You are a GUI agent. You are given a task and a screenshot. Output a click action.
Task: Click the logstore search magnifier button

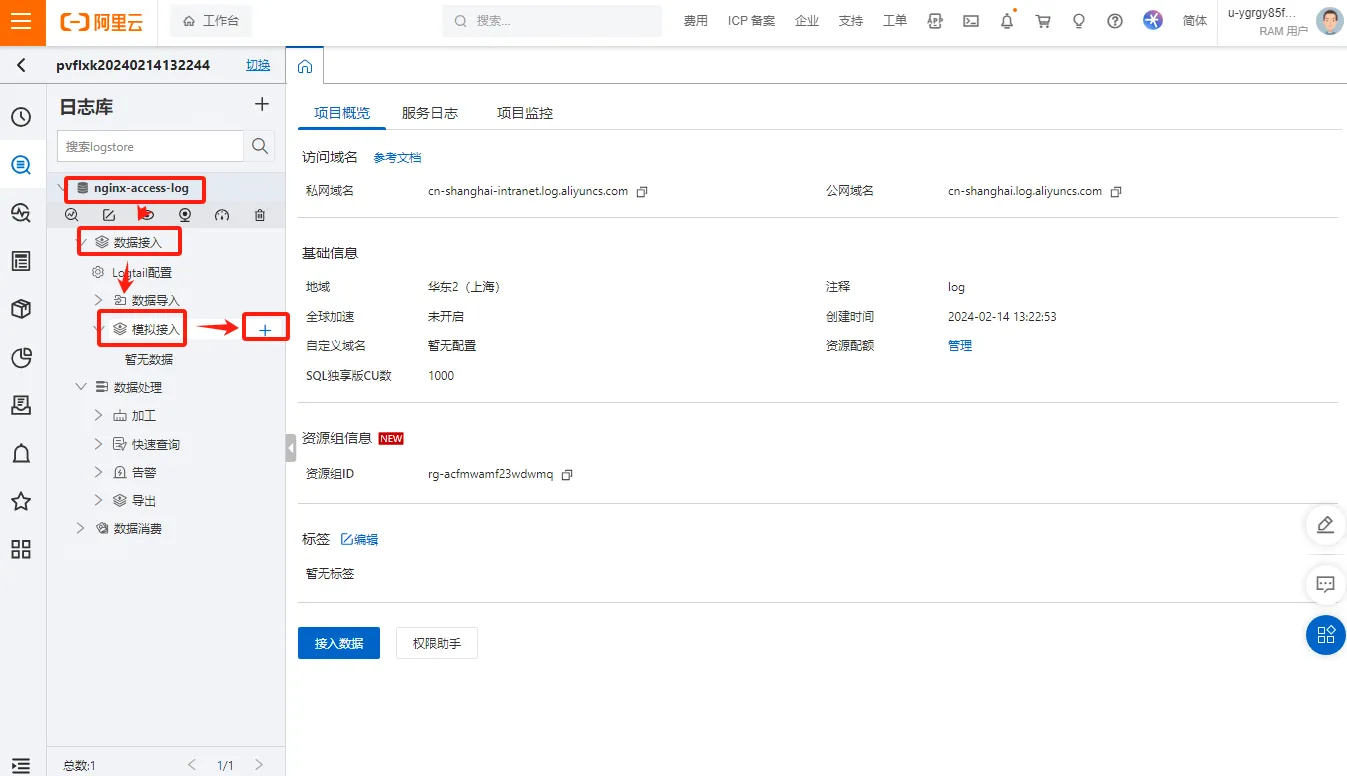260,146
